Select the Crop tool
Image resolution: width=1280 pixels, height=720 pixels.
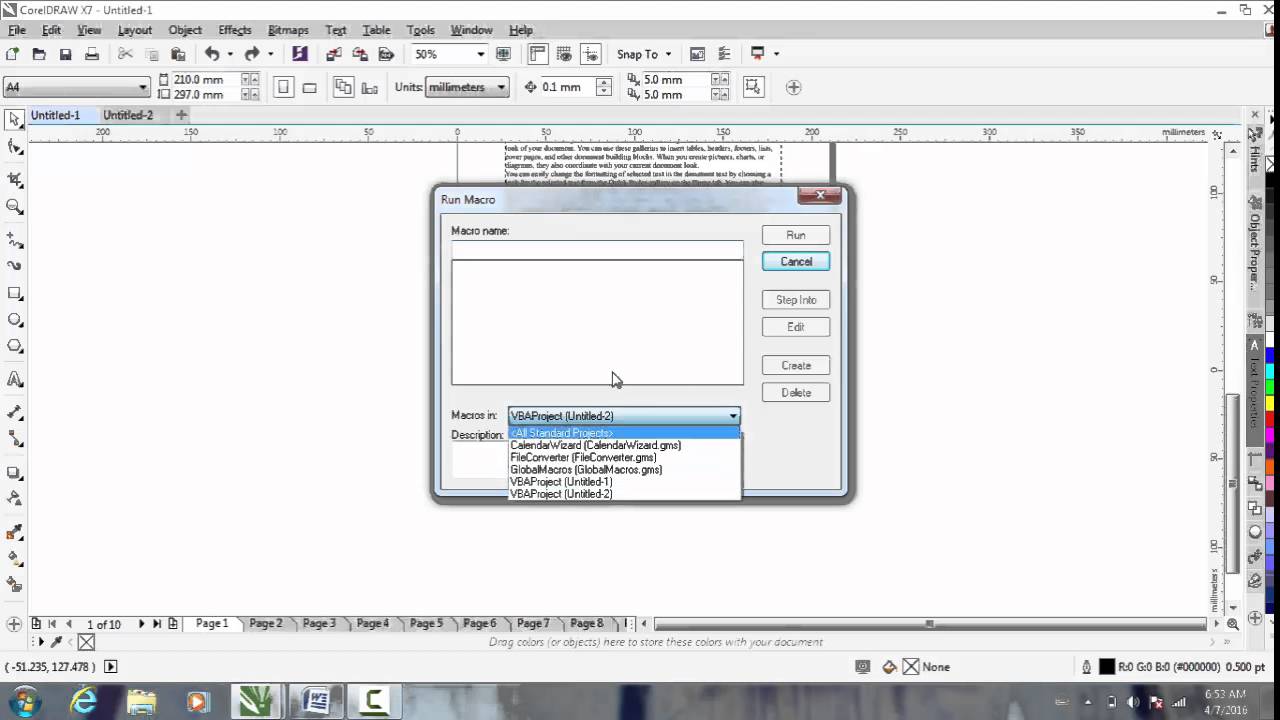[x=14, y=180]
